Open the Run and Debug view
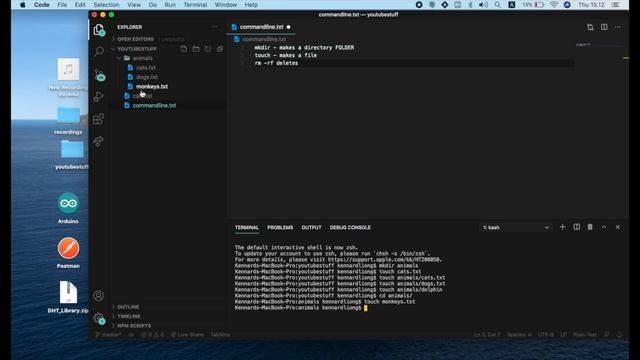The height and width of the screenshot is (360, 640). click(x=99, y=97)
